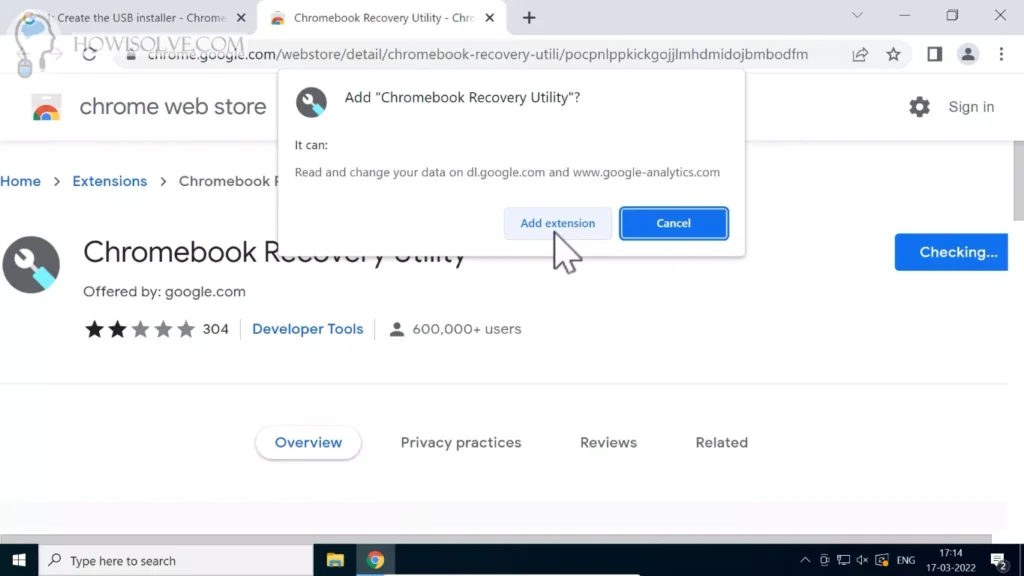This screenshot has height=576, width=1024.
Task: Click Add extension in the dialog
Action: (x=557, y=223)
